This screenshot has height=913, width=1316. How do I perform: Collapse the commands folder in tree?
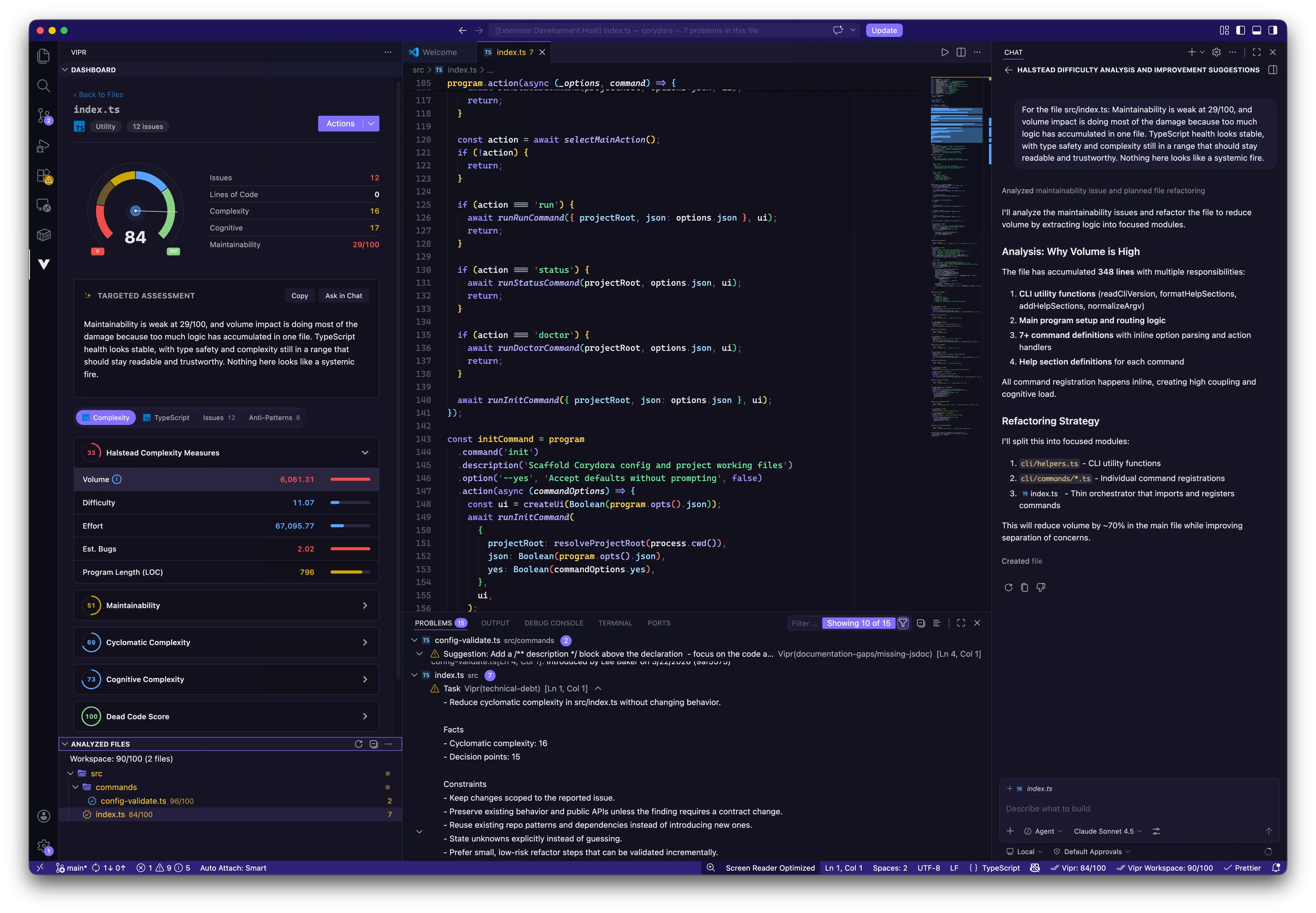coord(75,787)
